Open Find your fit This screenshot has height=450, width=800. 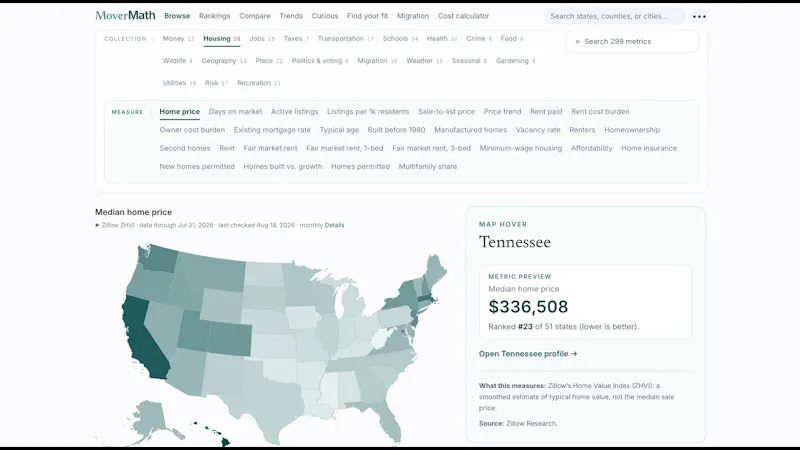pyautogui.click(x=367, y=16)
